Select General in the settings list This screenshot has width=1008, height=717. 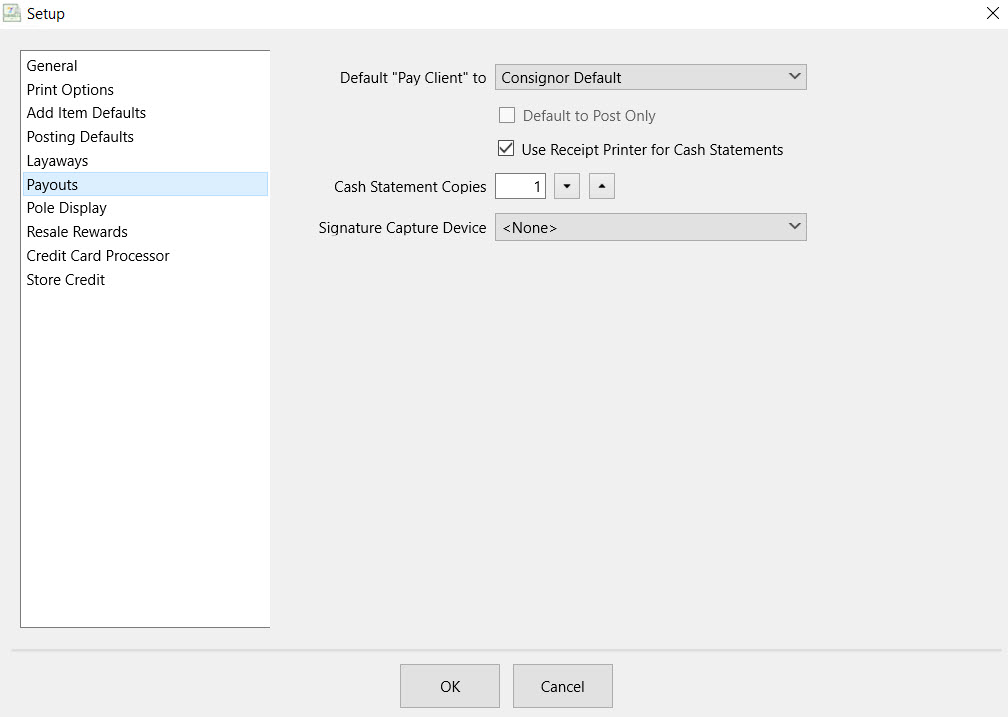[52, 66]
